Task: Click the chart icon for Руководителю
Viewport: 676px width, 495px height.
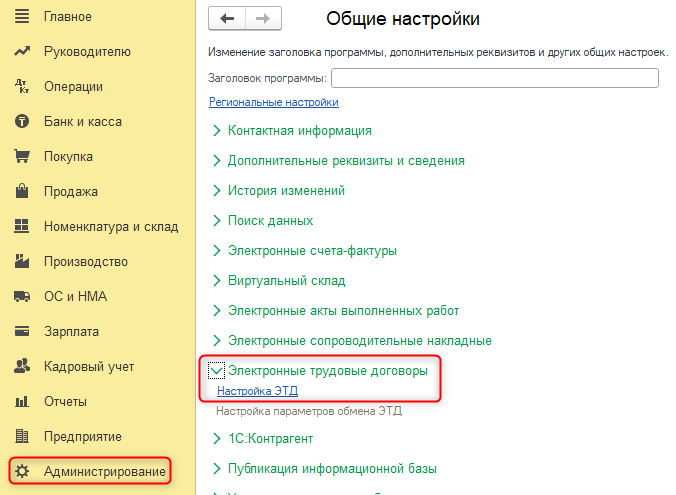Action: click(22, 52)
